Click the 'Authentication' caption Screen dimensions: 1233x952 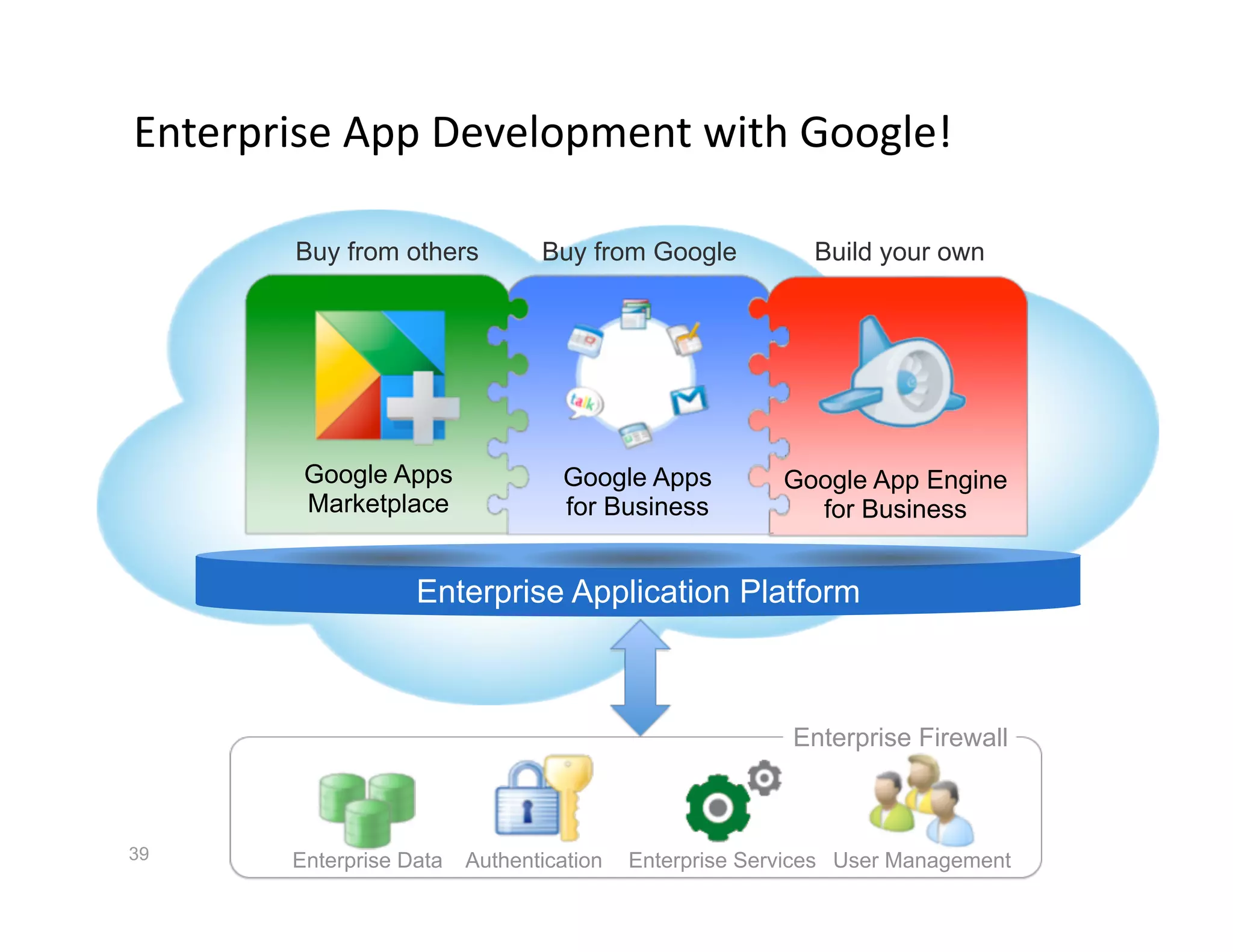click(x=533, y=861)
